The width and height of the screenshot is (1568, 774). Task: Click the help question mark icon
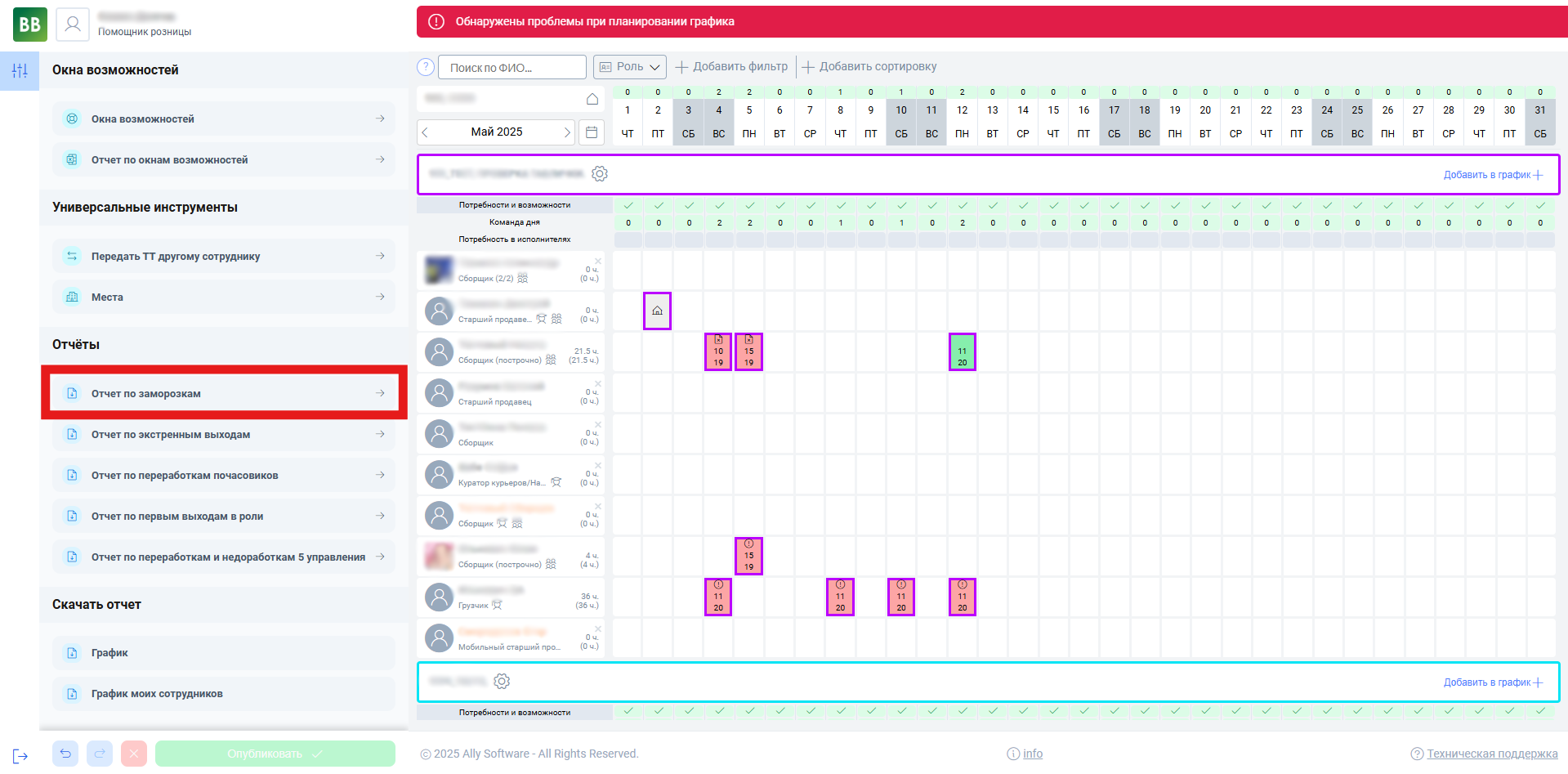(x=426, y=67)
